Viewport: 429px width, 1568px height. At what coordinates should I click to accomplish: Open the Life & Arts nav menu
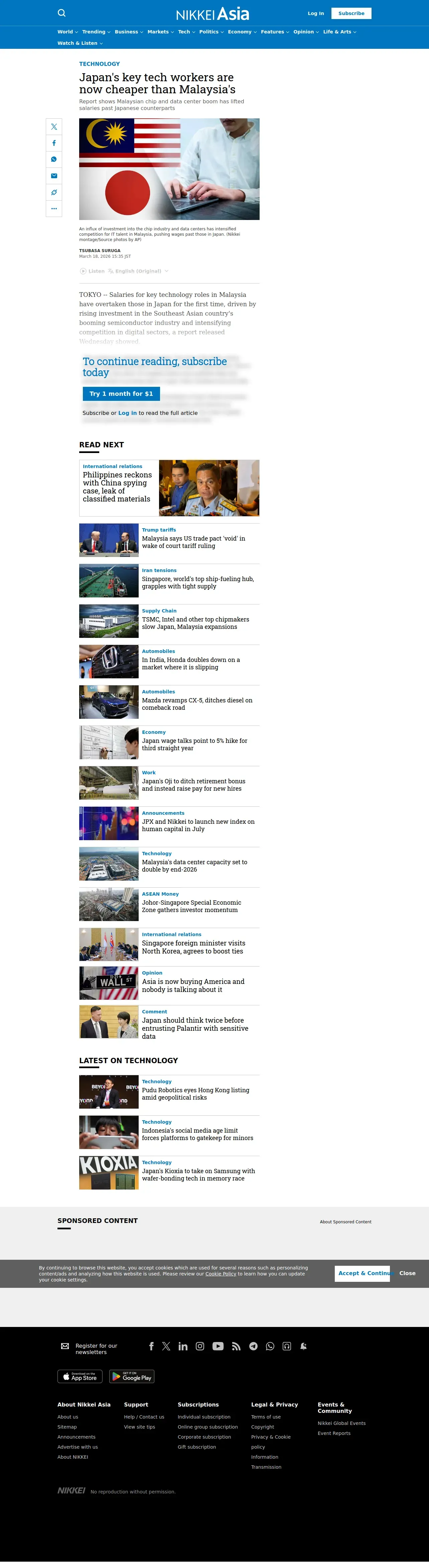point(339,32)
